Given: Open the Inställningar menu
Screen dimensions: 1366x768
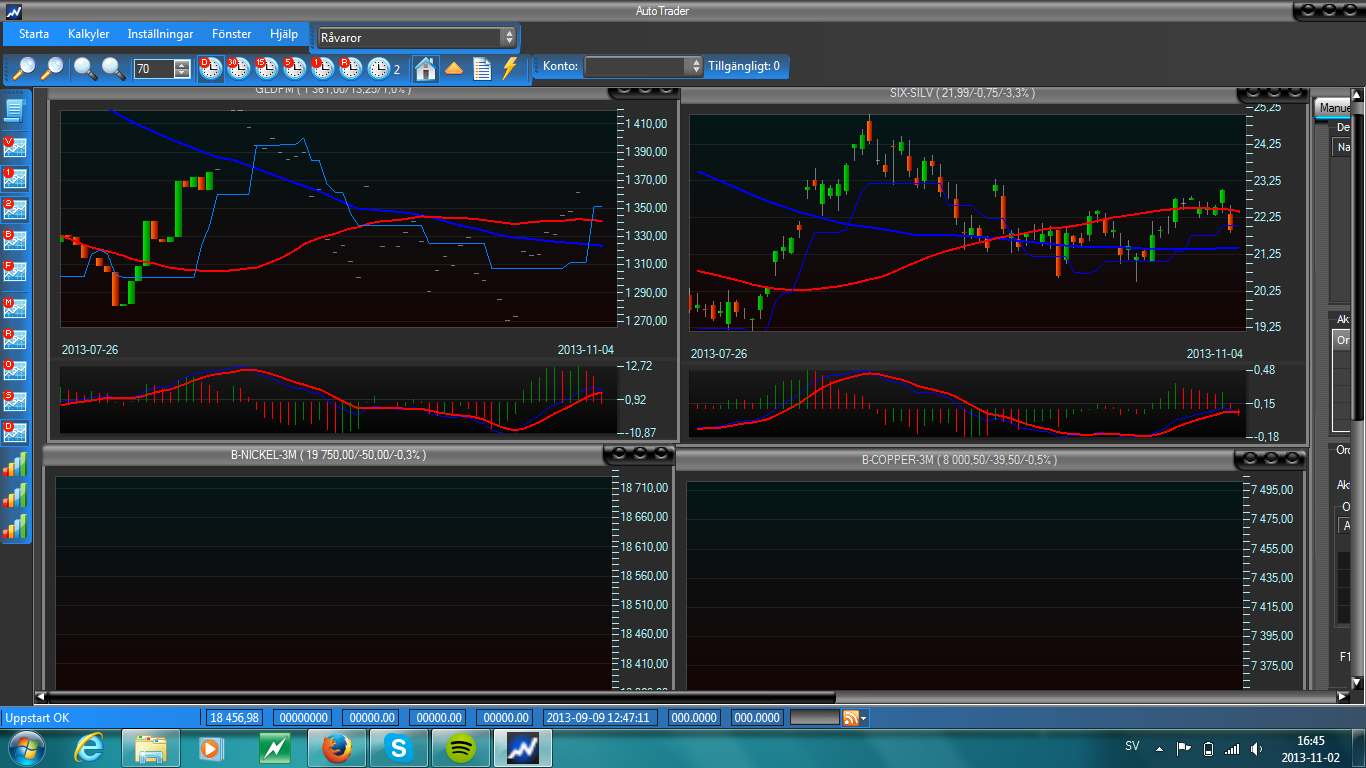Looking at the screenshot, I should click(x=160, y=34).
